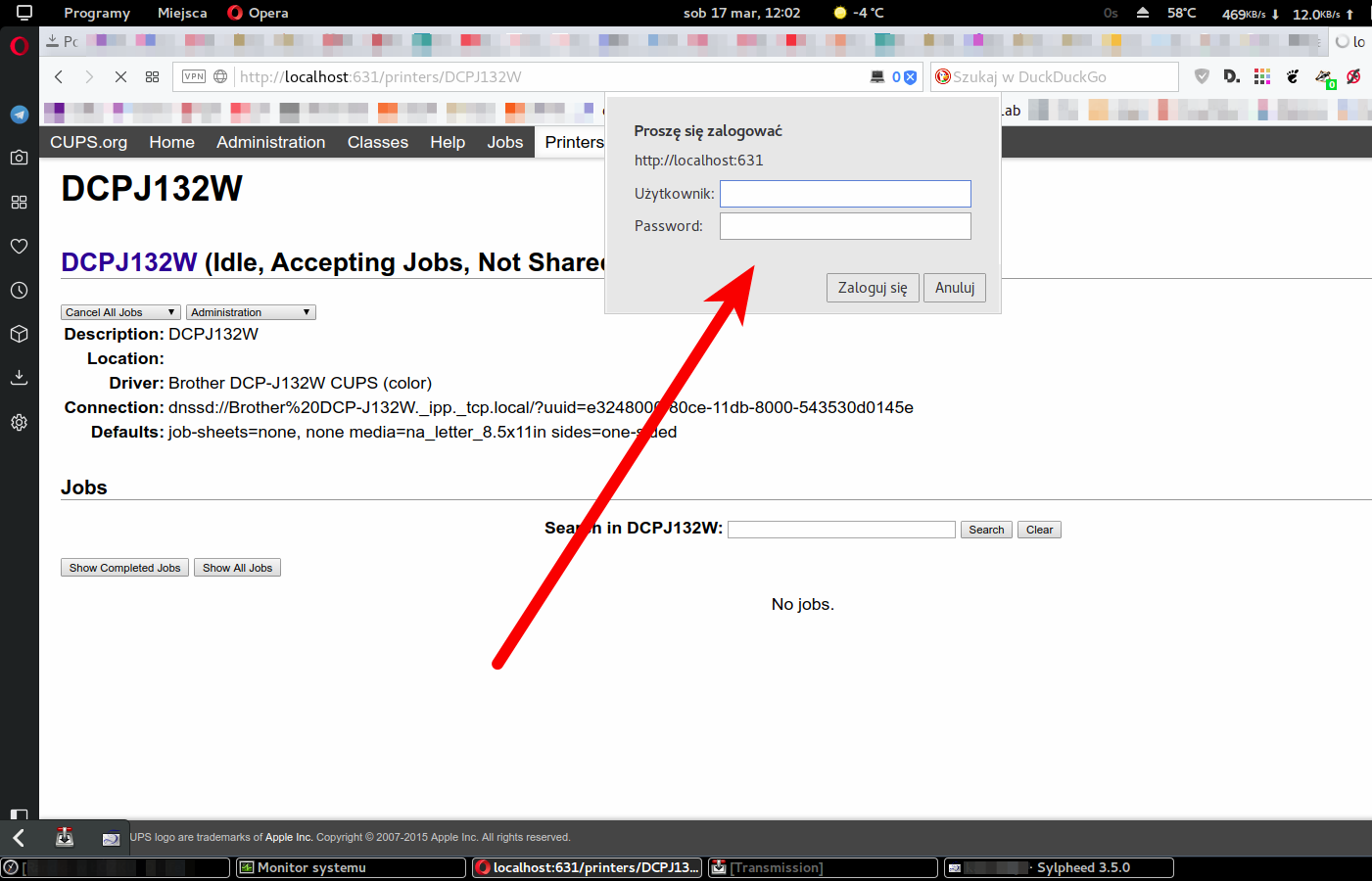
Task: Go back with the browser back arrow
Action: [x=59, y=76]
